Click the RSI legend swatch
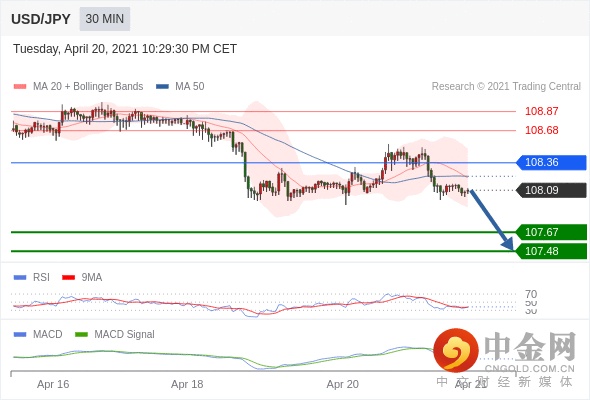This screenshot has width=590, height=400. click(x=20, y=278)
